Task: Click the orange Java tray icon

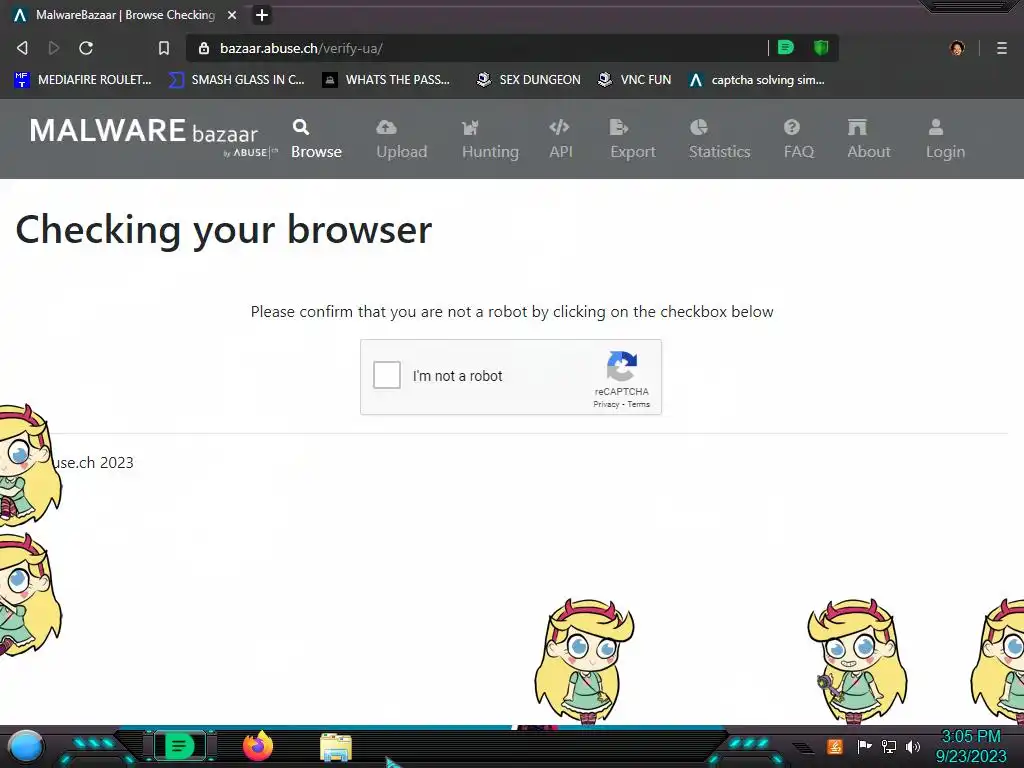Action: (x=835, y=746)
